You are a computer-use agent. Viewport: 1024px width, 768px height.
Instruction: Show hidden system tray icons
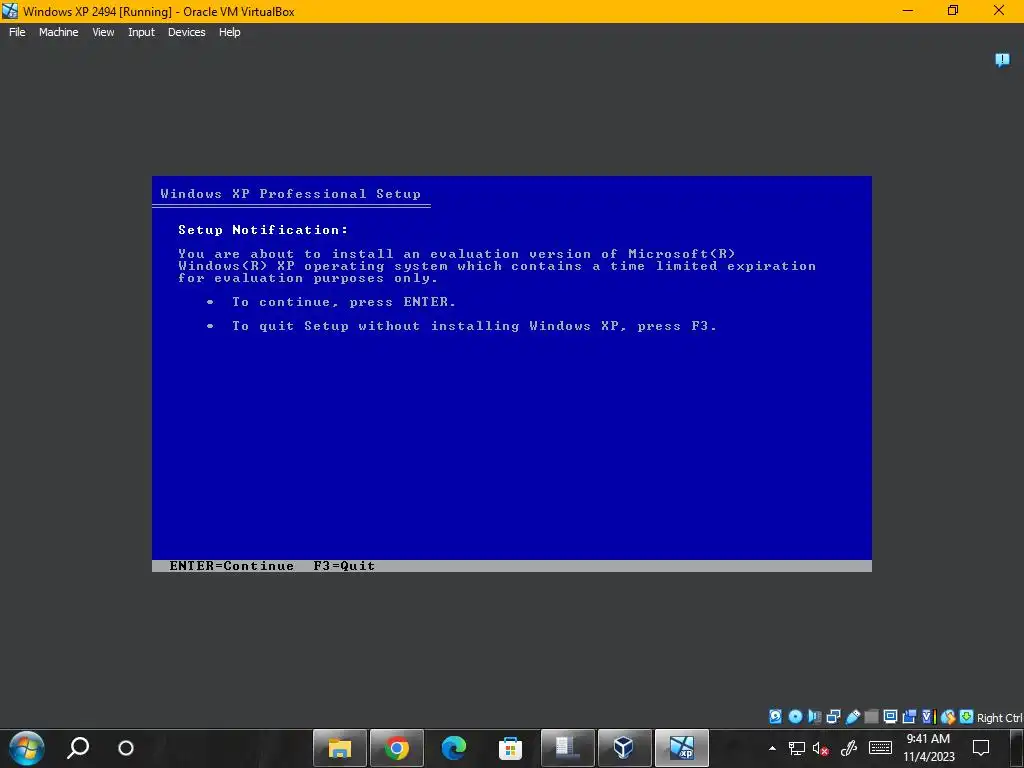[x=773, y=748]
